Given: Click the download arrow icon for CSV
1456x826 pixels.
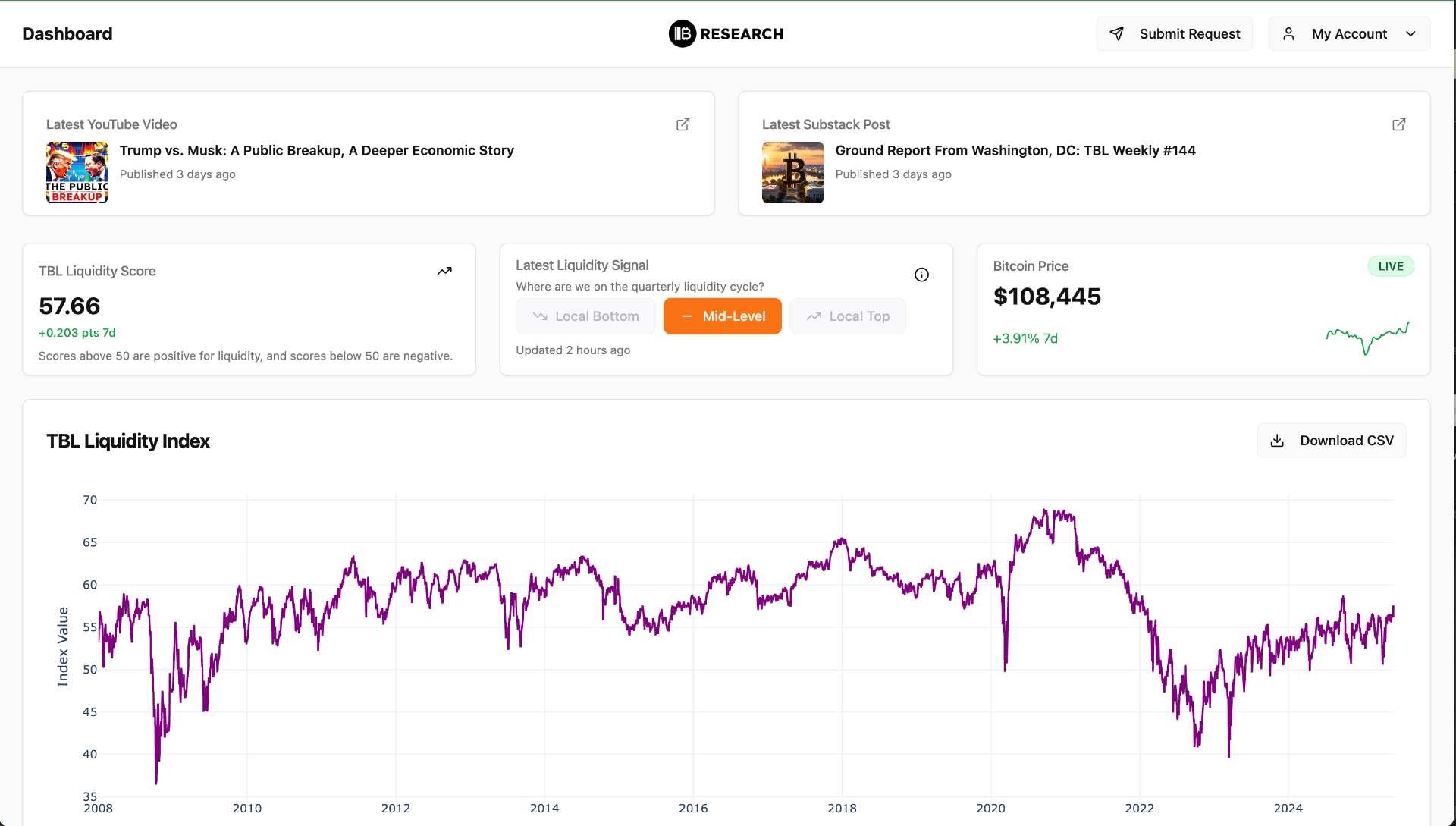Looking at the screenshot, I should tap(1277, 441).
